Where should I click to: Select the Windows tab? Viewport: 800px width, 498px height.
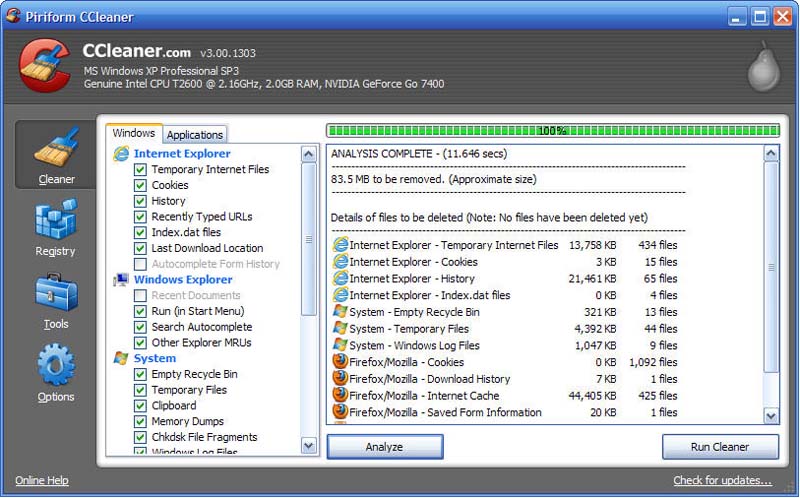pyautogui.click(x=134, y=134)
